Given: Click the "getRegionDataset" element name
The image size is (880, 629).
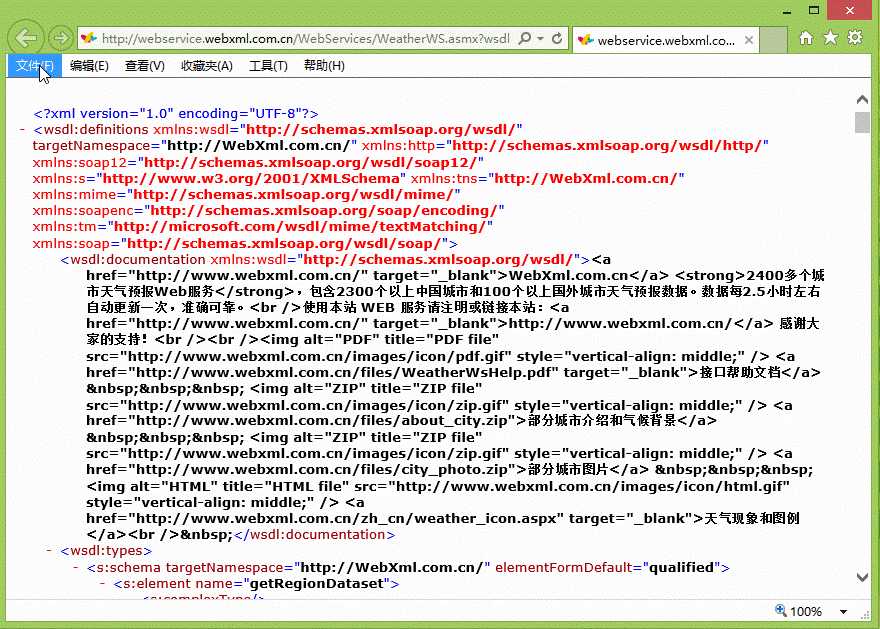Looking at the screenshot, I should tap(317, 584).
